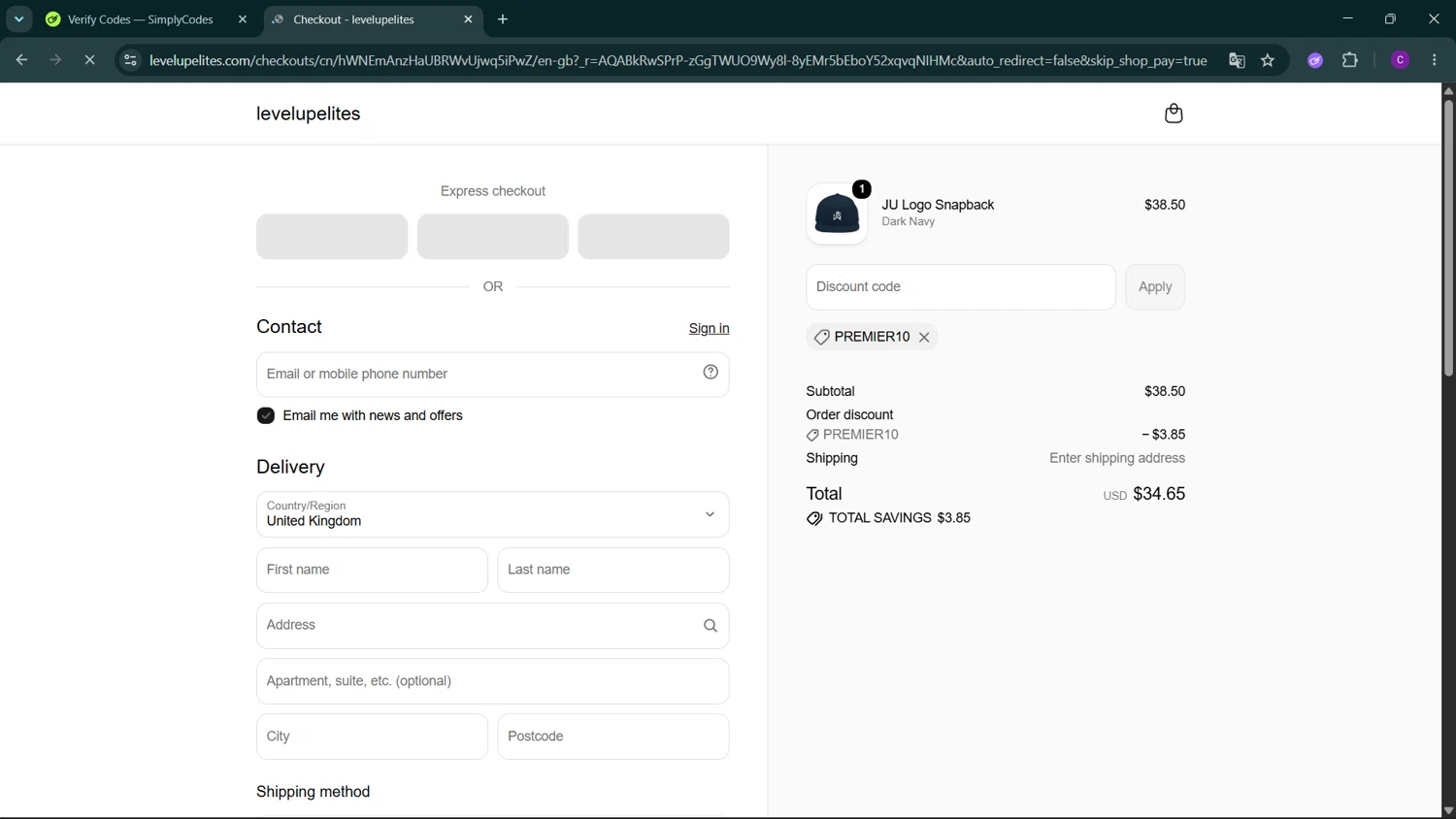Click the Address input field
This screenshot has width=1456, height=819.
[x=493, y=626]
